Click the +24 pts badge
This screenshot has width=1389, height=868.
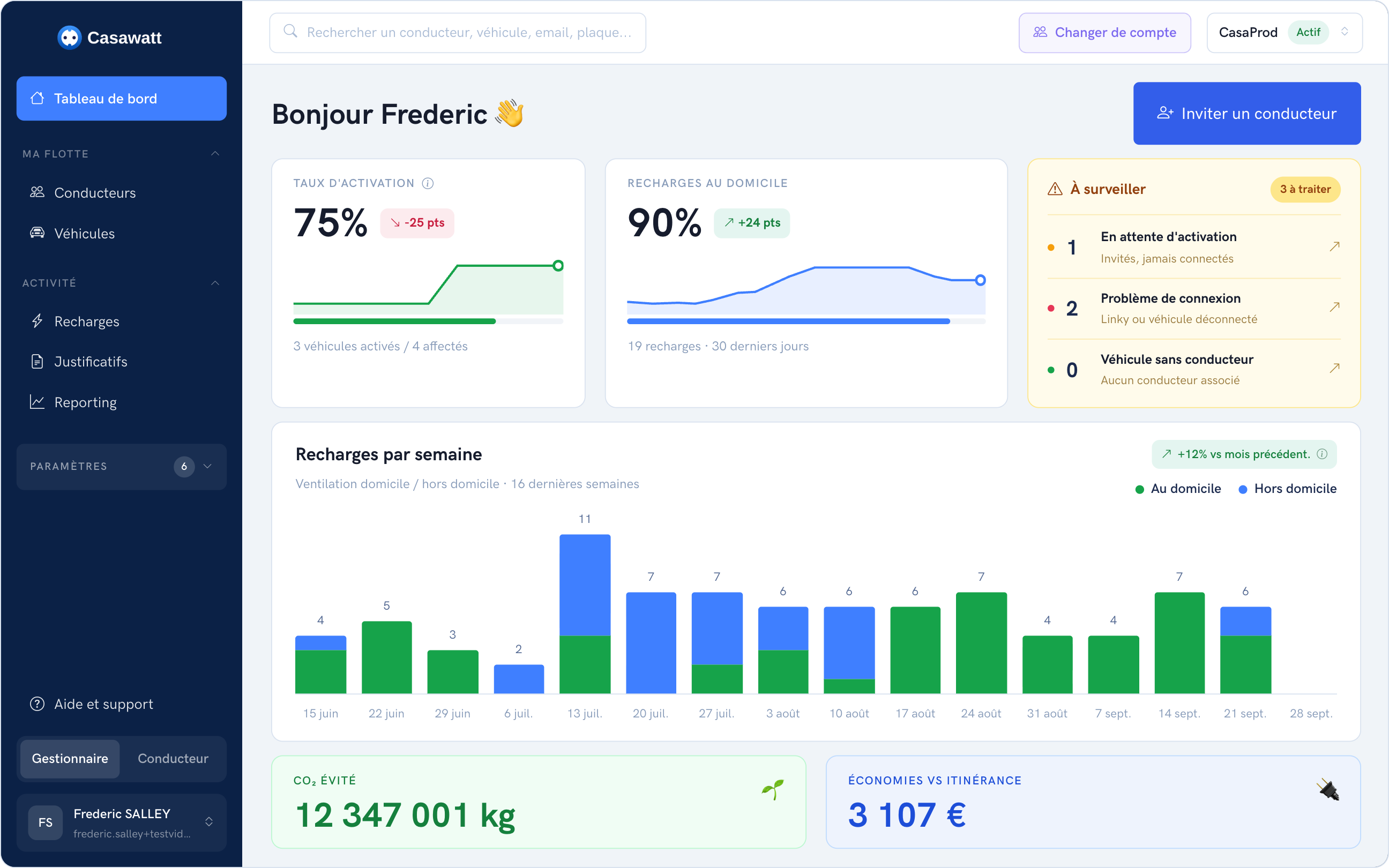click(x=752, y=223)
